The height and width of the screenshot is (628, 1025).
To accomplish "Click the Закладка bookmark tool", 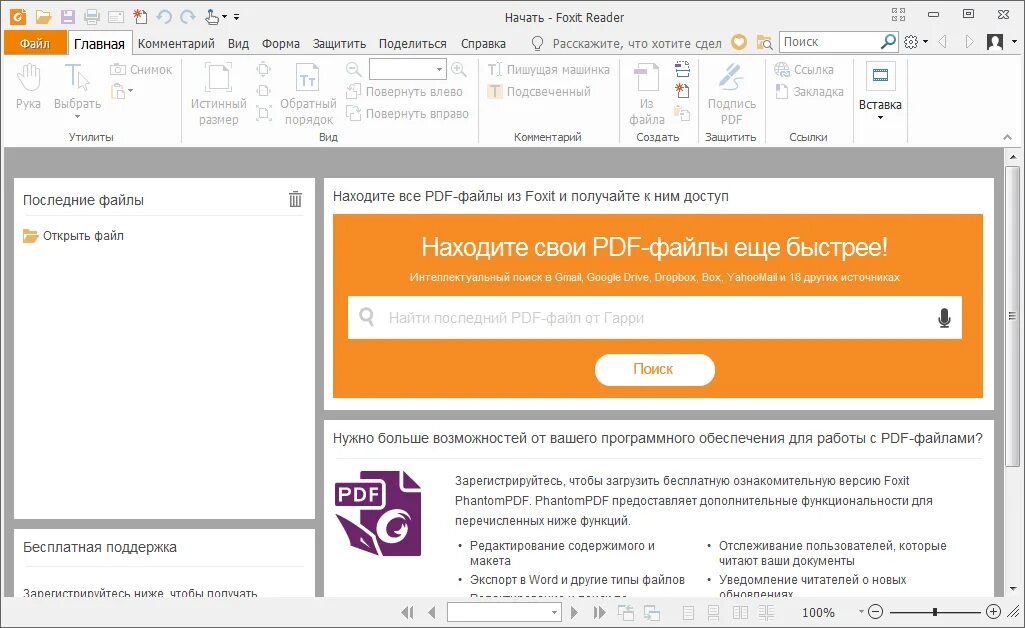I will (x=809, y=91).
